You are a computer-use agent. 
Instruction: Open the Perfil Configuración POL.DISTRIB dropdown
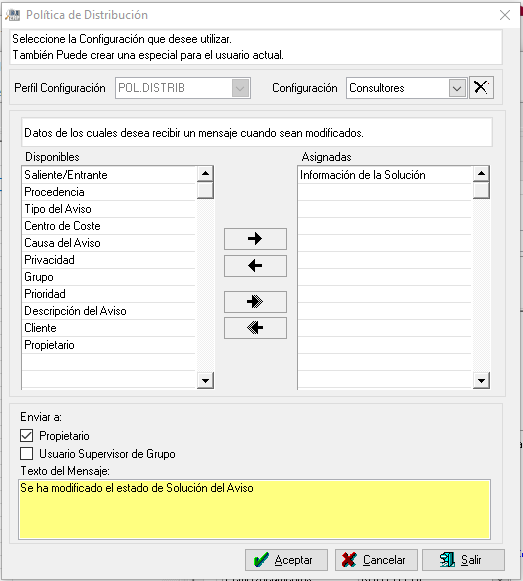click(x=240, y=88)
